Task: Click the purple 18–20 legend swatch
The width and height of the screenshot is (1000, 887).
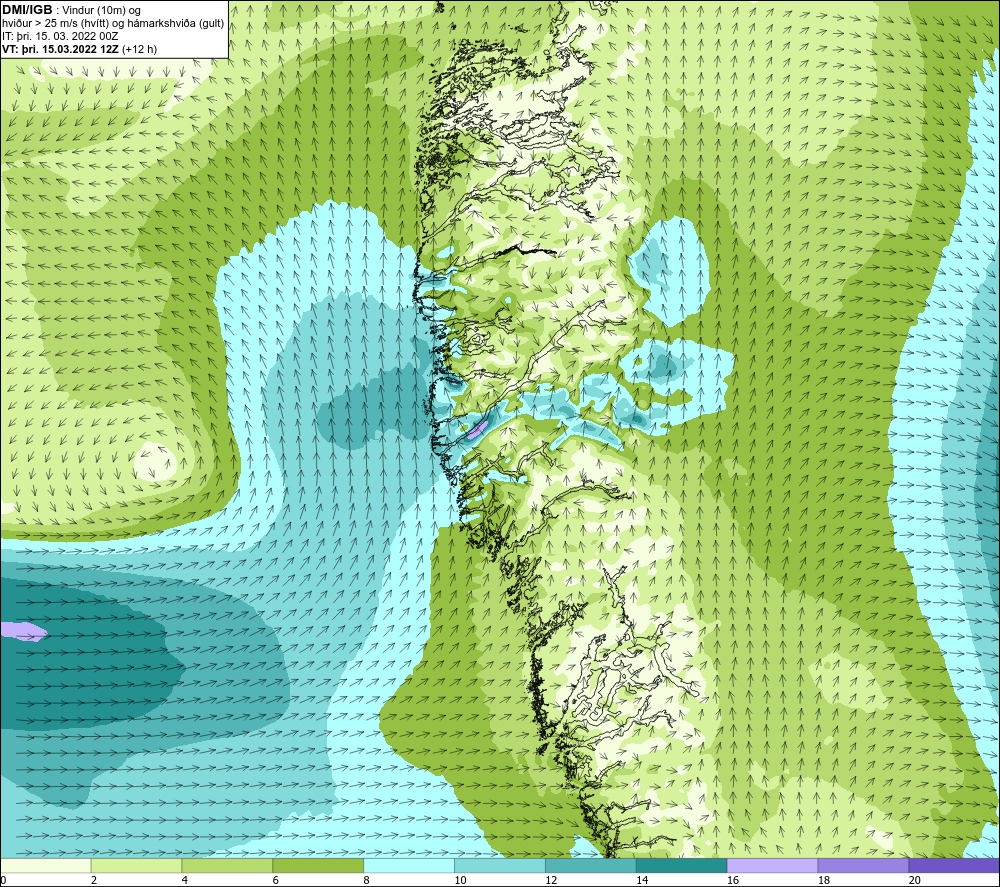Action: 863,865
